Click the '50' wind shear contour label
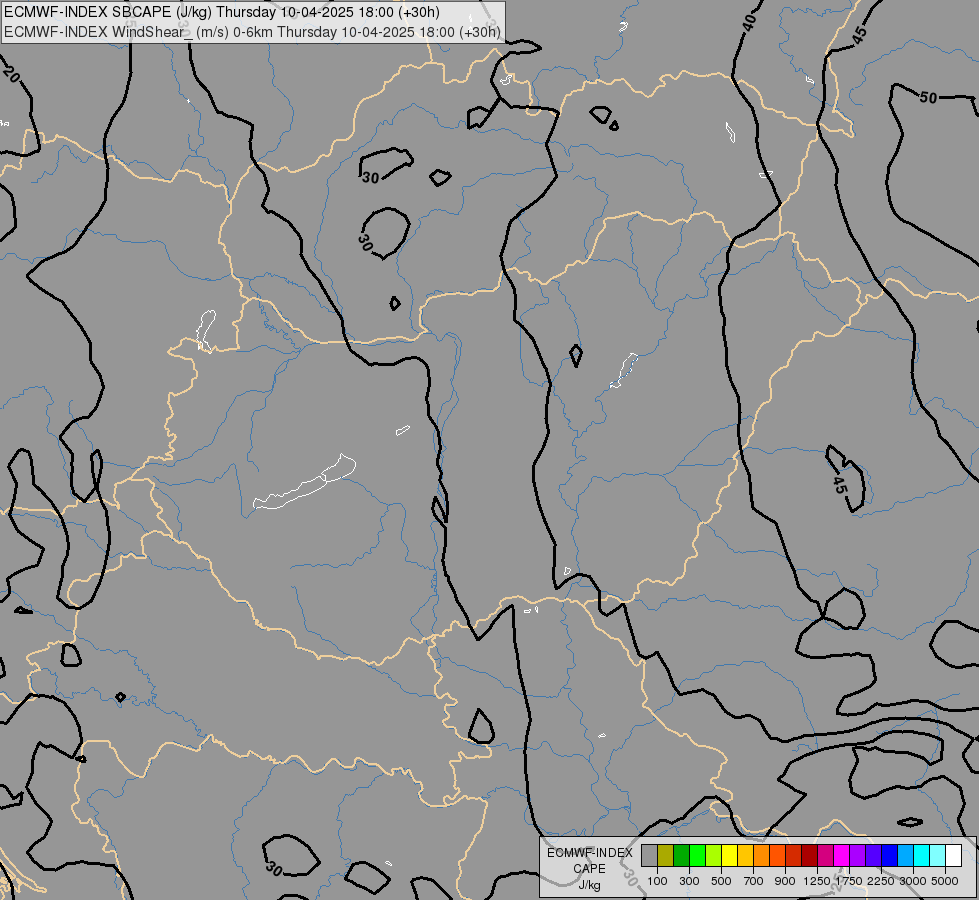 point(928,98)
